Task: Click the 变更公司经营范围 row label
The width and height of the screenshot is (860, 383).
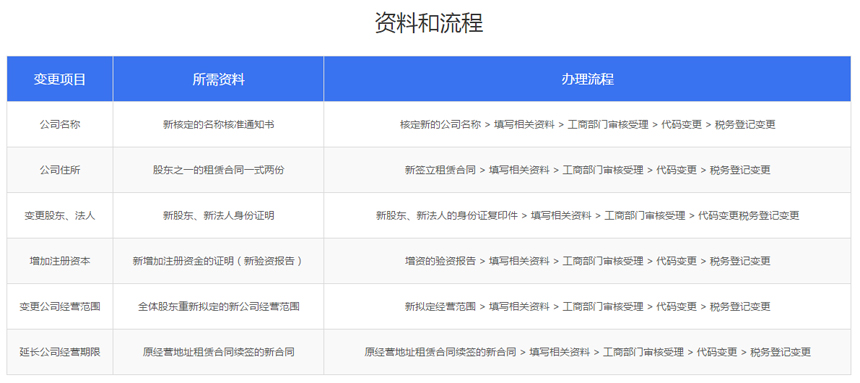Action: (60, 306)
